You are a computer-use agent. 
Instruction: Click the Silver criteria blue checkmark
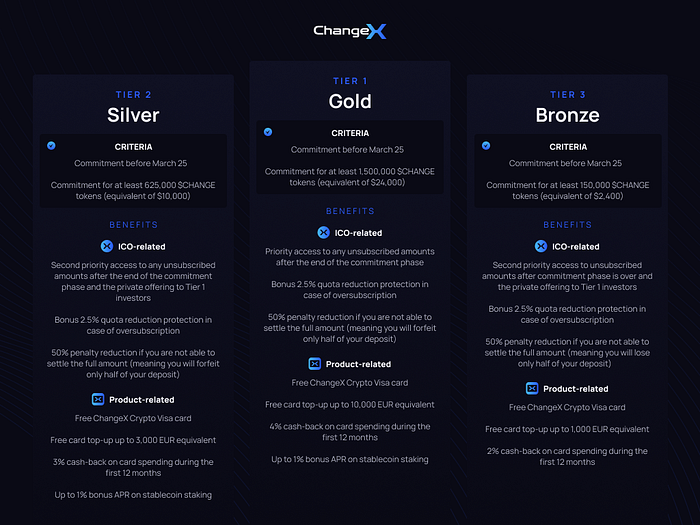[51, 146]
